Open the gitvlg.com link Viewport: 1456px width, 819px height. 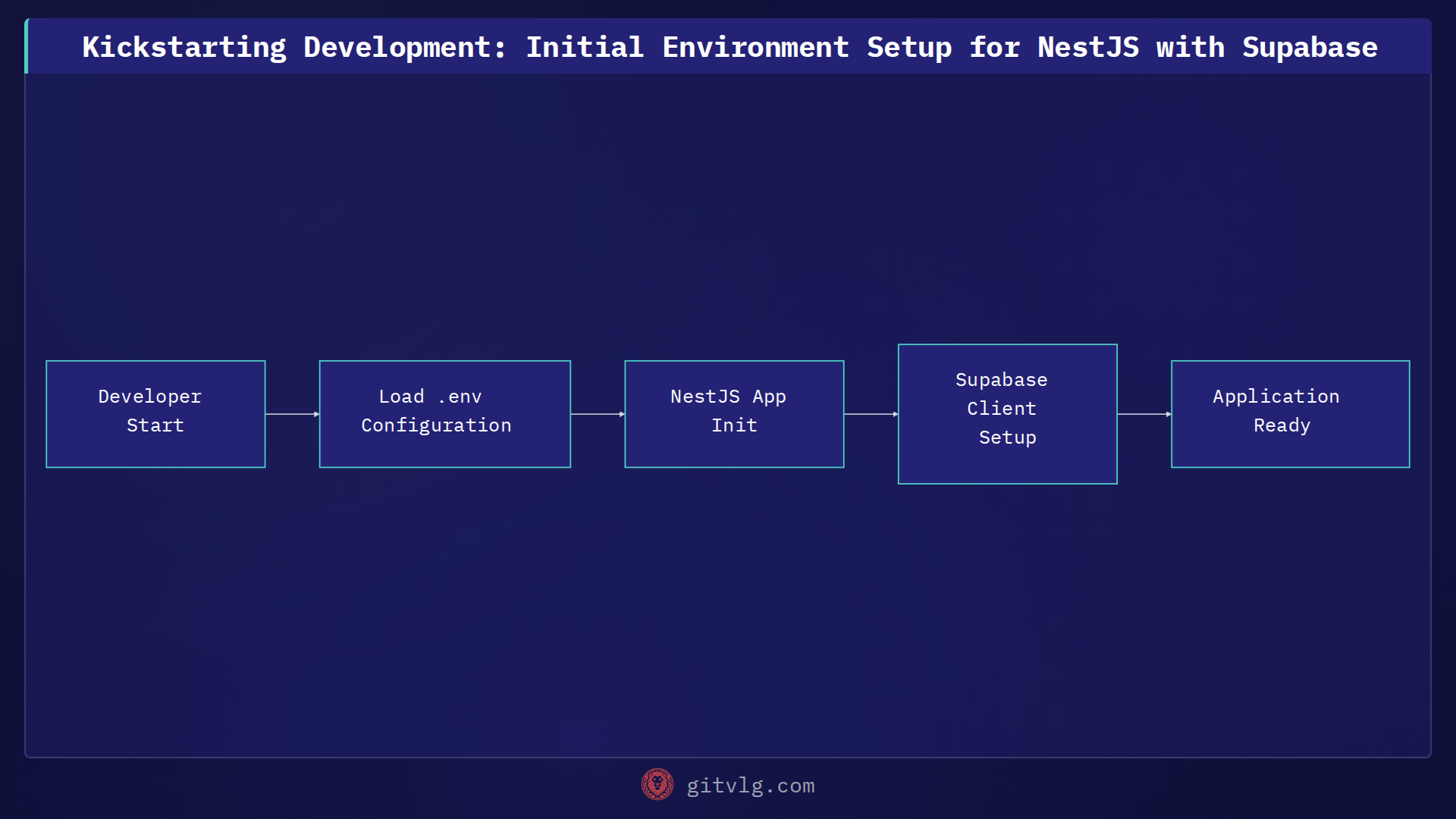[x=751, y=786]
